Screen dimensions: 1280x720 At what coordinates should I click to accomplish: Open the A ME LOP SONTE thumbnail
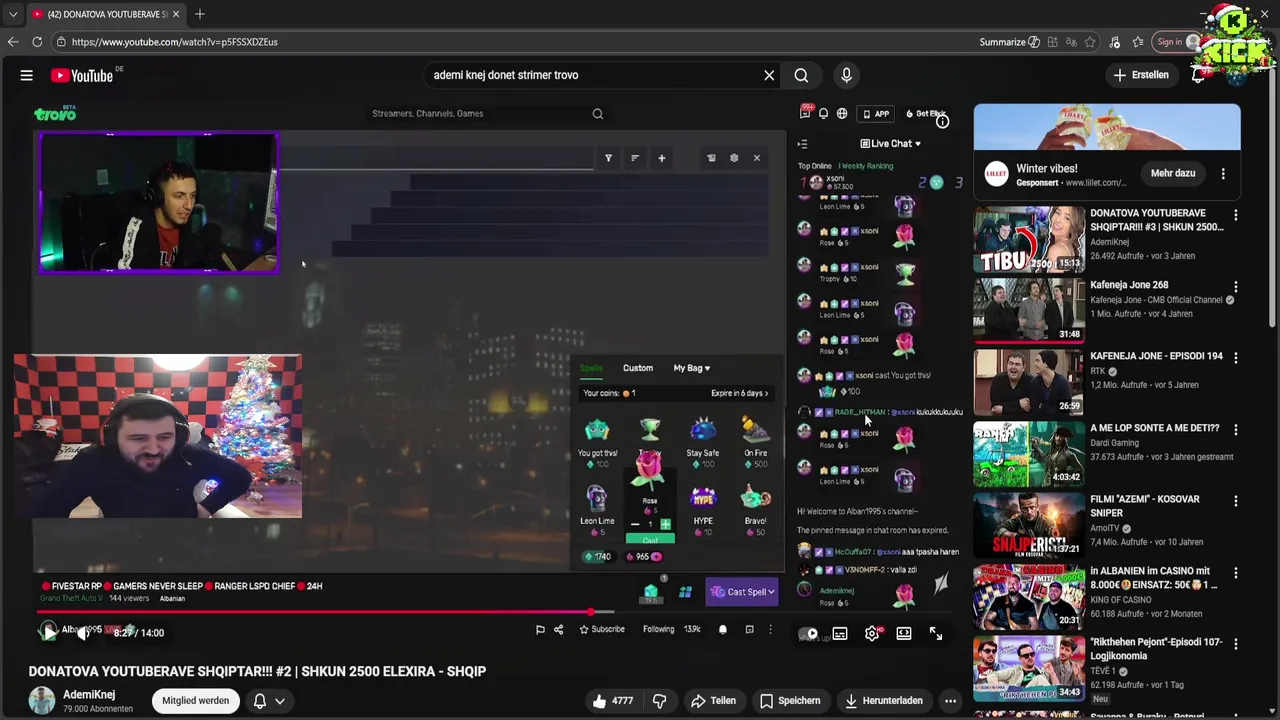click(x=1029, y=453)
